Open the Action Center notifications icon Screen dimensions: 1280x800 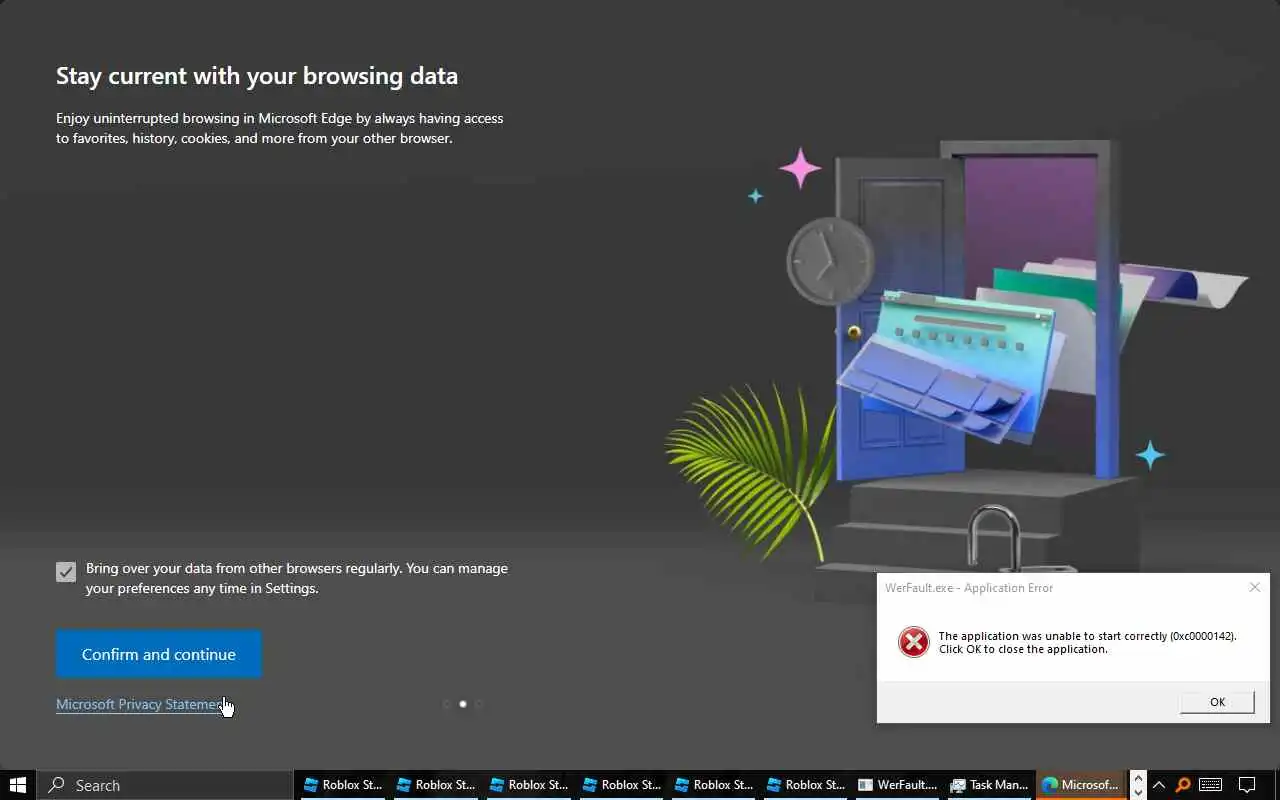1247,785
